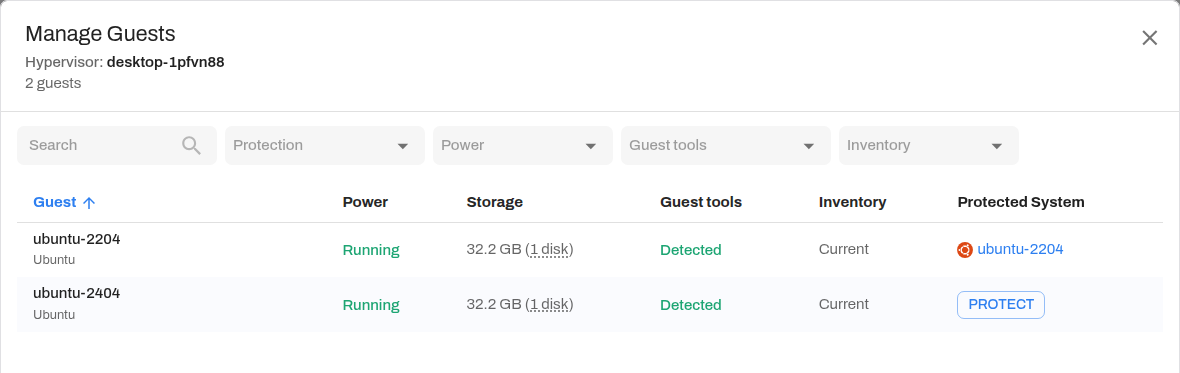Click the 1 disk link for ubuntu-2204

click(549, 250)
